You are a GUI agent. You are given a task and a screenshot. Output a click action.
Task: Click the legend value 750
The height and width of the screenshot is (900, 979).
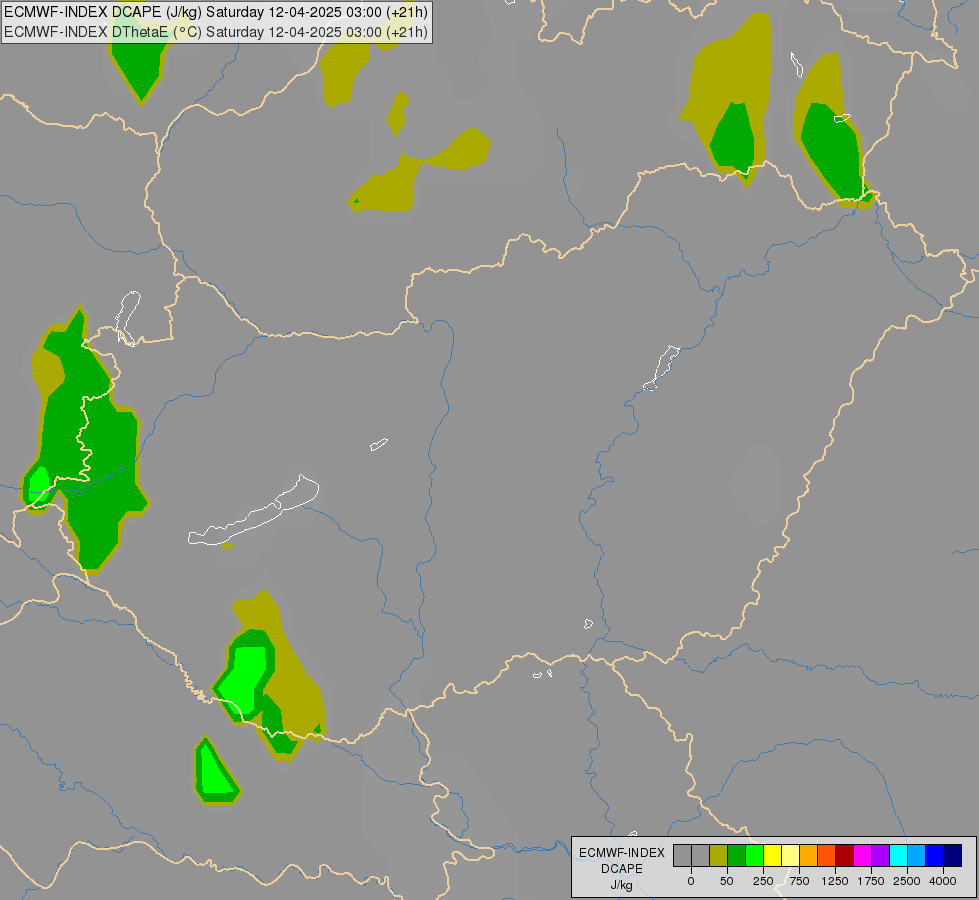coord(799,881)
